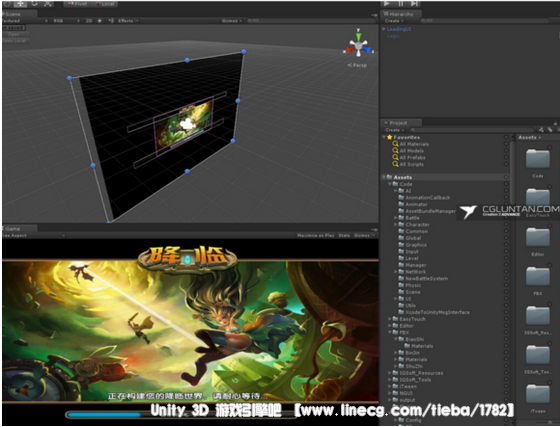Toggle the Local handle rotation button
The width and height of the screenshot is (560, 427).
tap(104, 4)
